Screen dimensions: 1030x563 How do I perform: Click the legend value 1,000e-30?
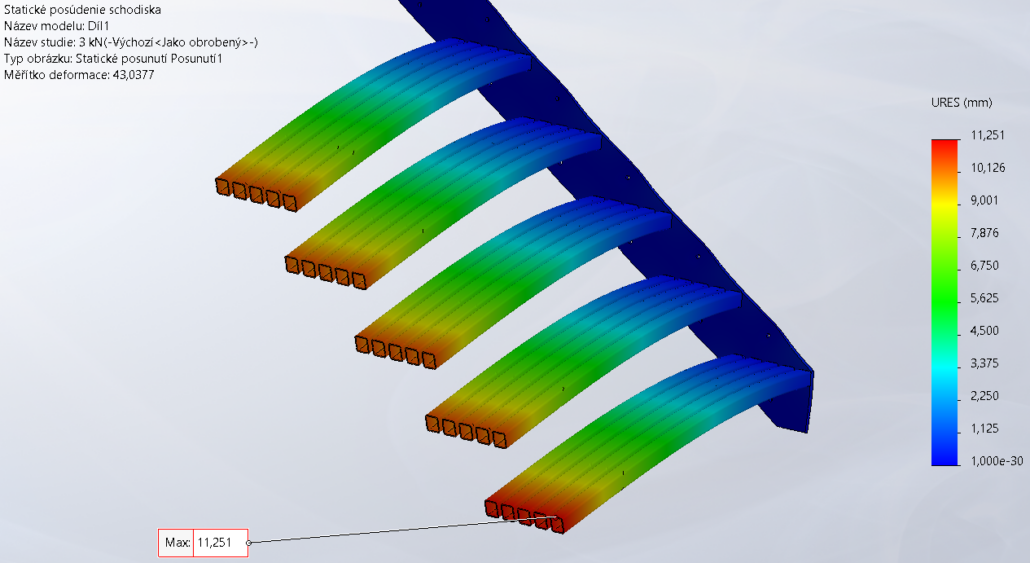click(x=996, y=461)
